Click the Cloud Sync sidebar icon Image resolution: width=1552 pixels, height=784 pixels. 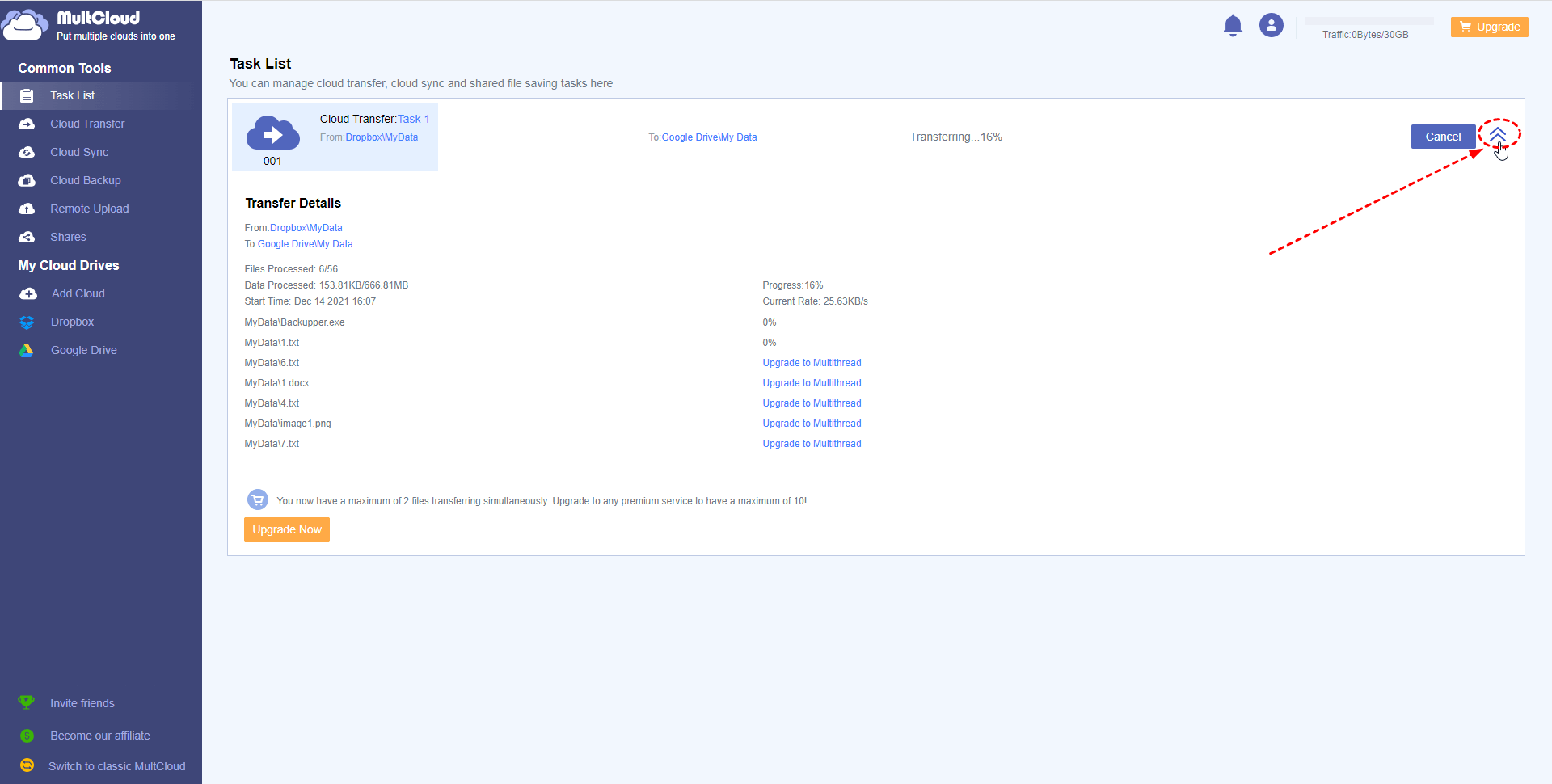point(27,152)
